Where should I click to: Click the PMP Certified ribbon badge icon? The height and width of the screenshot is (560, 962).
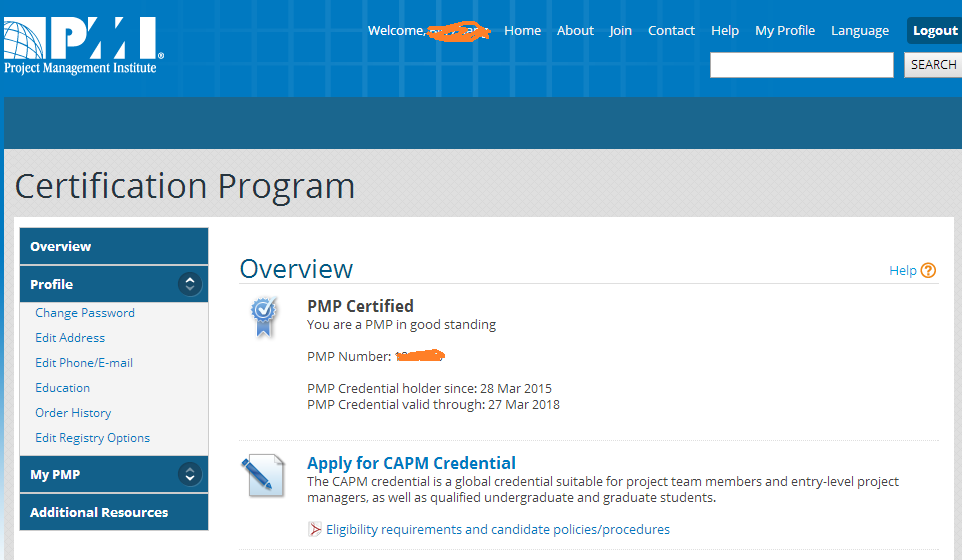coord(264,316)
